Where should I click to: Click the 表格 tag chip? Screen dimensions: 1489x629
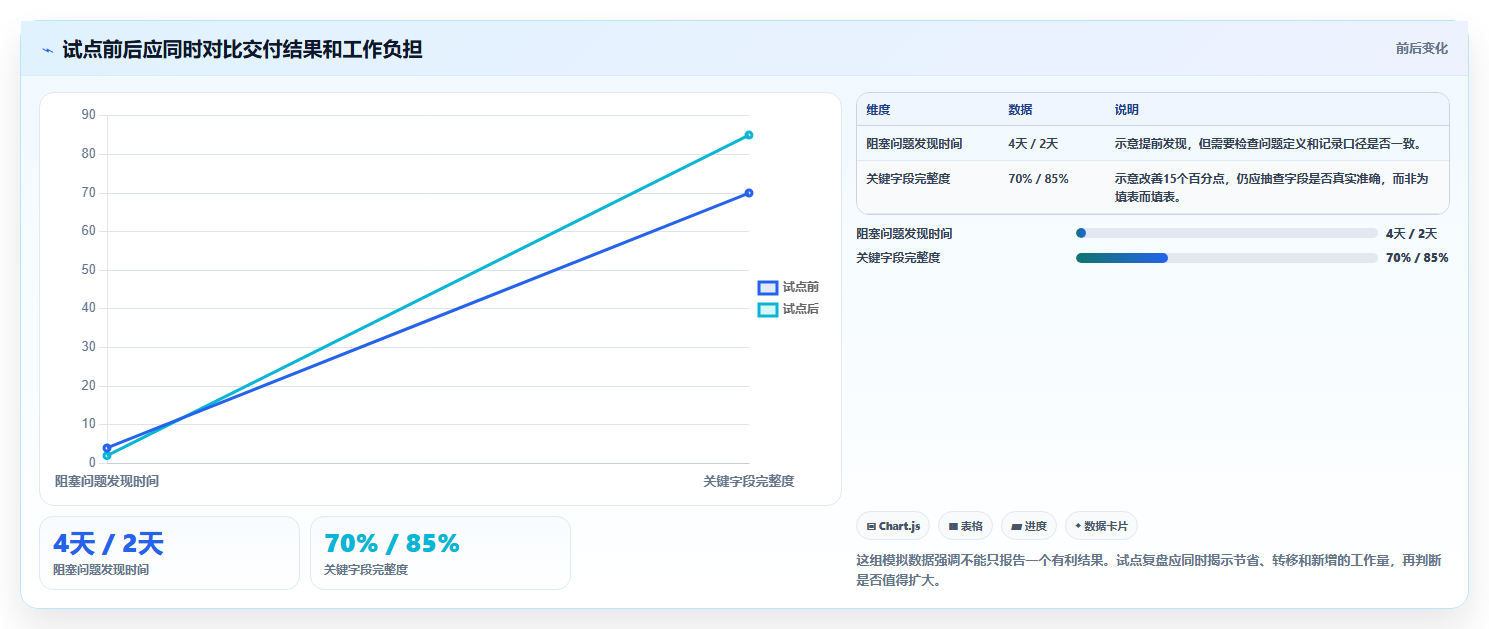click(x=965, y=526)
